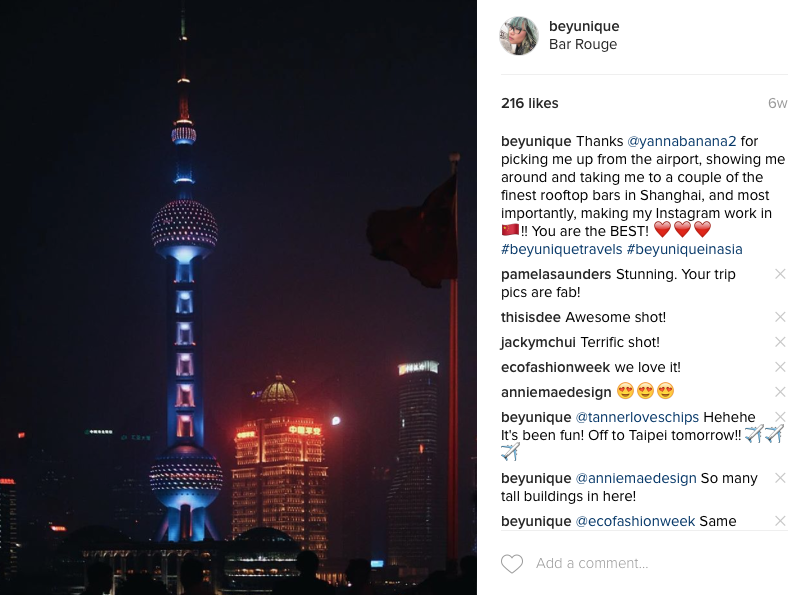Open the Bar Rouge location link

tap(583, 44)
